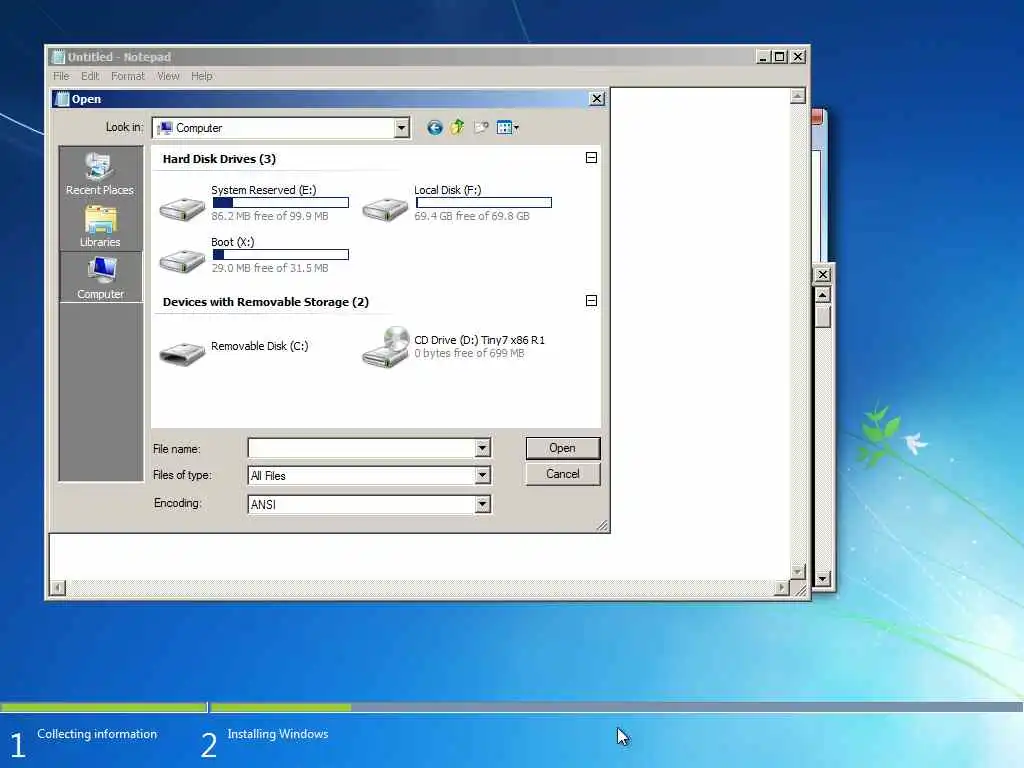1024x768 pixels.
Task: Collapse Devices with Removable Storage group
Action: [591, 300]
